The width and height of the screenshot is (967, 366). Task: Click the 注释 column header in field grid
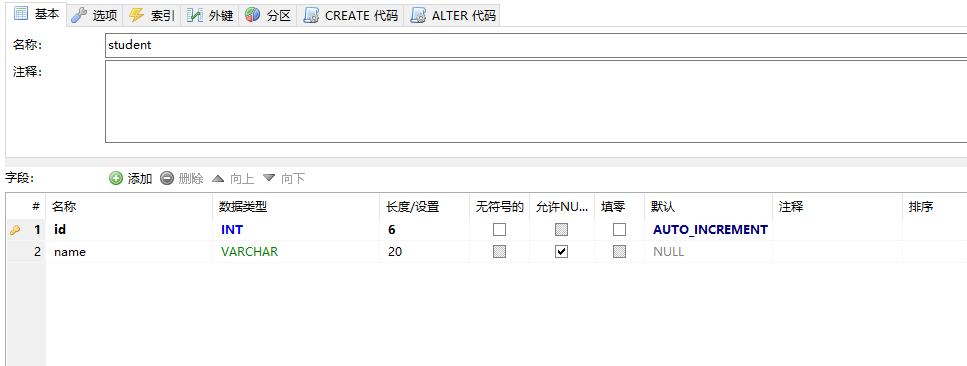click(837, 207)
